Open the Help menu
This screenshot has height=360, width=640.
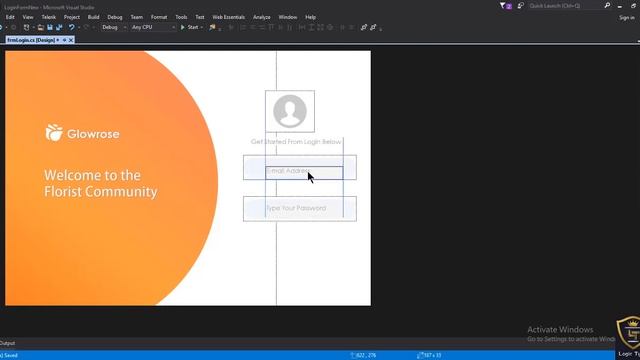click(x=311, y=17)
